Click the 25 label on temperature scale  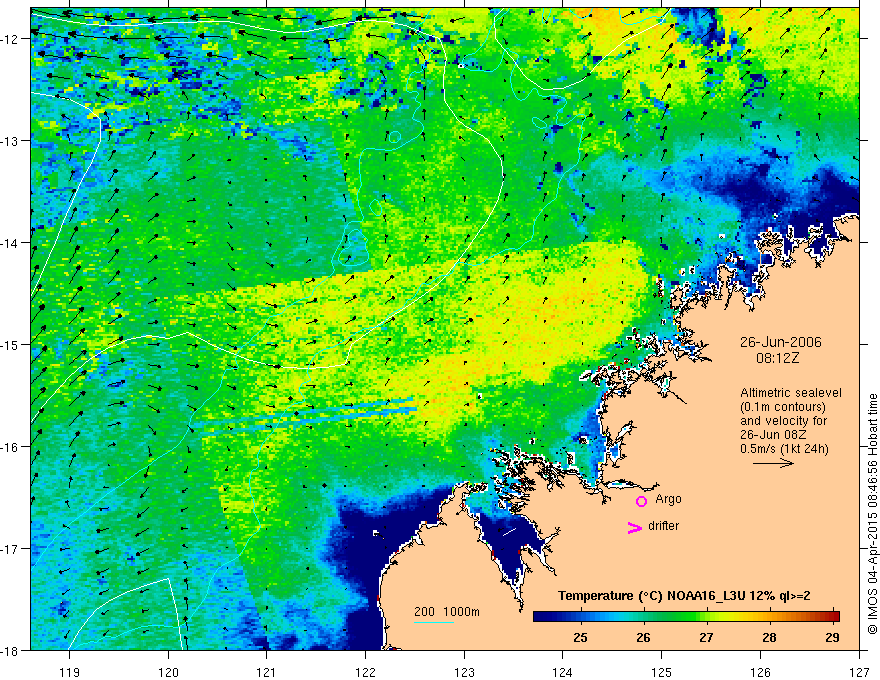coord(580,637)
